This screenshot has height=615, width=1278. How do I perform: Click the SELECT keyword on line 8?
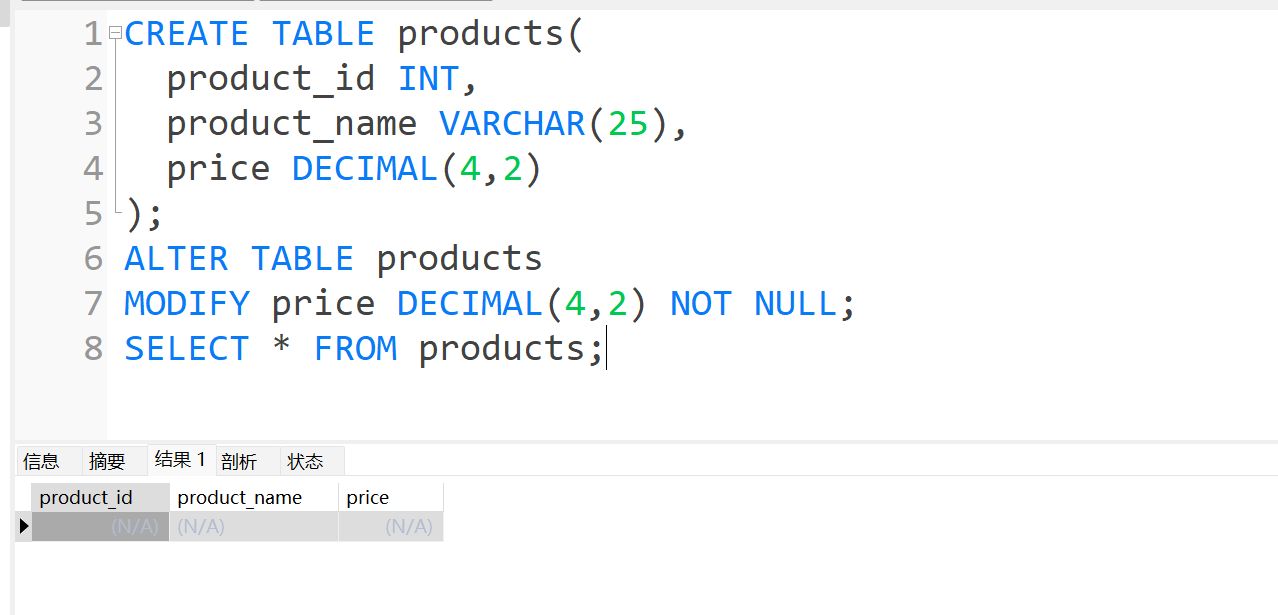186,349
